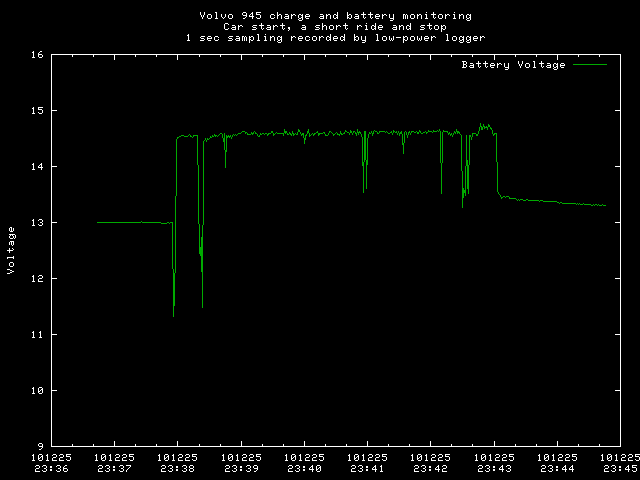This screenshot has height=480, width=640.
Task: Click the 23:40 time label on x-axis
Action: click(x=304, y=468)
